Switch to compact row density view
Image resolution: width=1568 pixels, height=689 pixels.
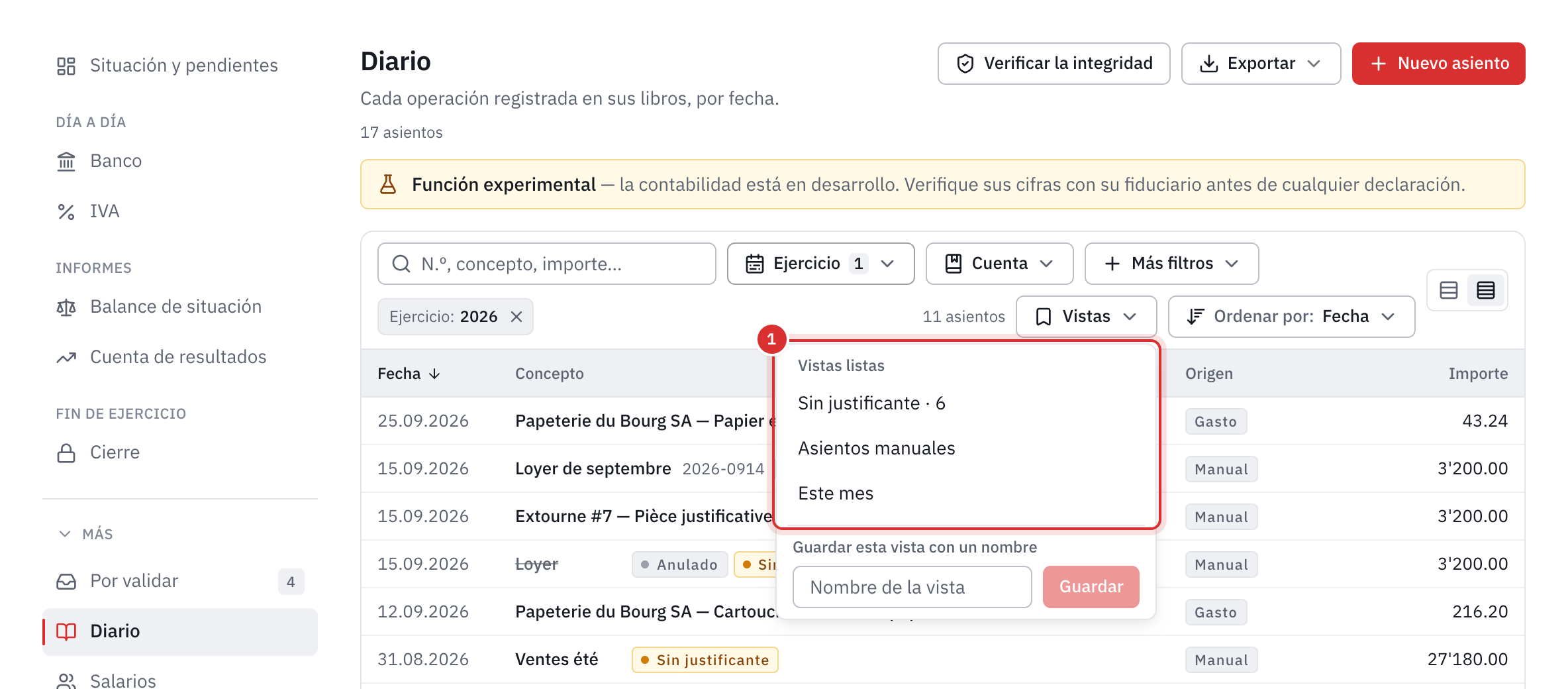(1485, 290)
